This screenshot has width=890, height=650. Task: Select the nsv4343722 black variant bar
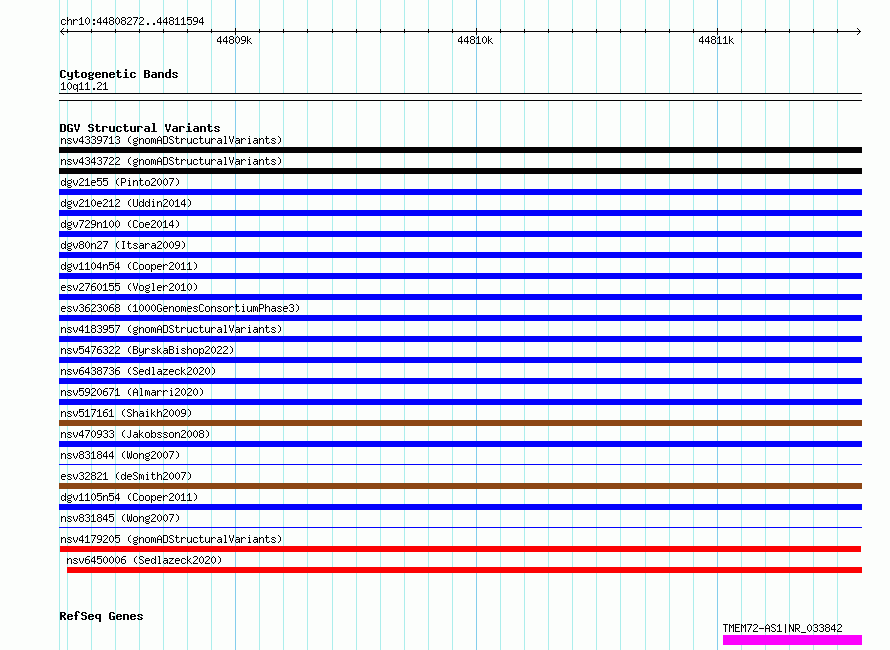pos(460,171)
